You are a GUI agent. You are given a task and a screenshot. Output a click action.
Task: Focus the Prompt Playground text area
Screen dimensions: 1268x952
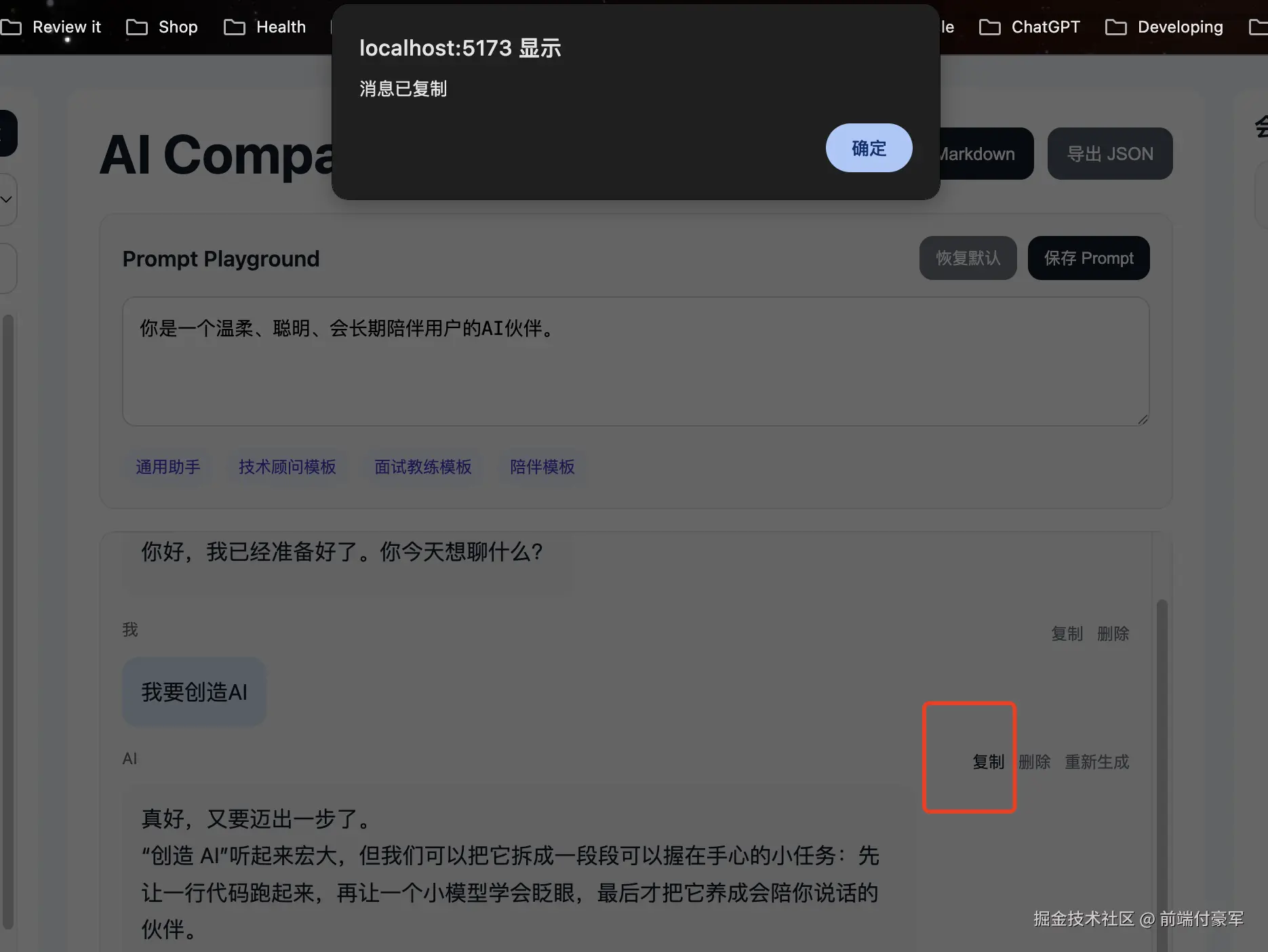(x=635, y=361)
